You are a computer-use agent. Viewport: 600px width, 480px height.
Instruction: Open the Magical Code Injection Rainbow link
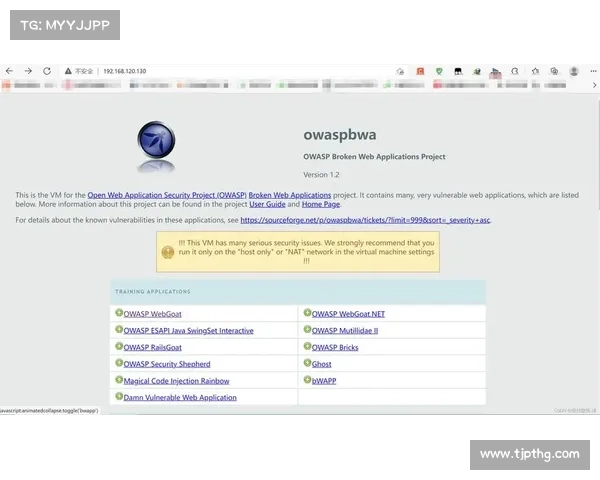176,381
